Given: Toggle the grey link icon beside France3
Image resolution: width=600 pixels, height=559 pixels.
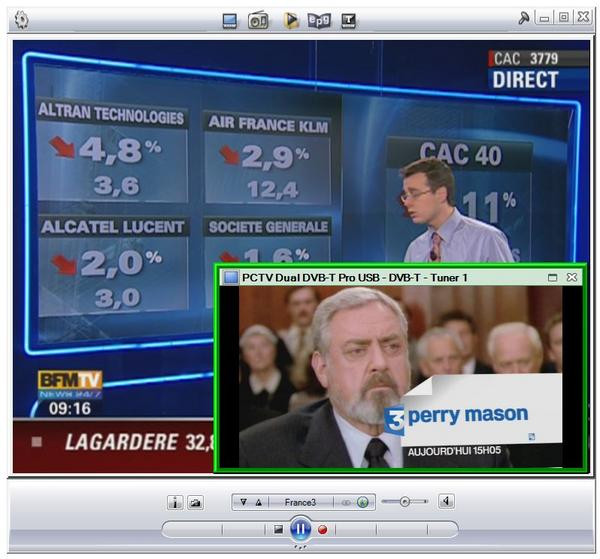Looking at the screenshot, I should [346, 503].
